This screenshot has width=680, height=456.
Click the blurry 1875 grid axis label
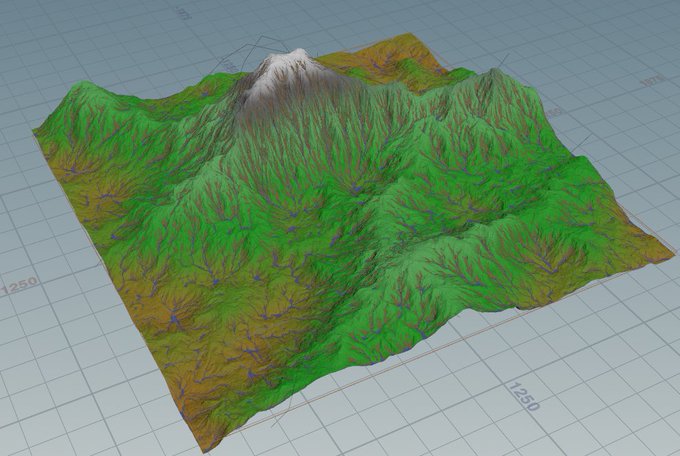pyautogui.click(x=654, y=82)
